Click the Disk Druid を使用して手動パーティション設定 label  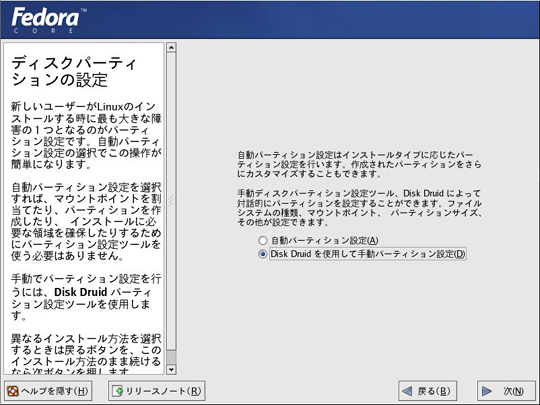pyautogui.click(x=368, y=254)
